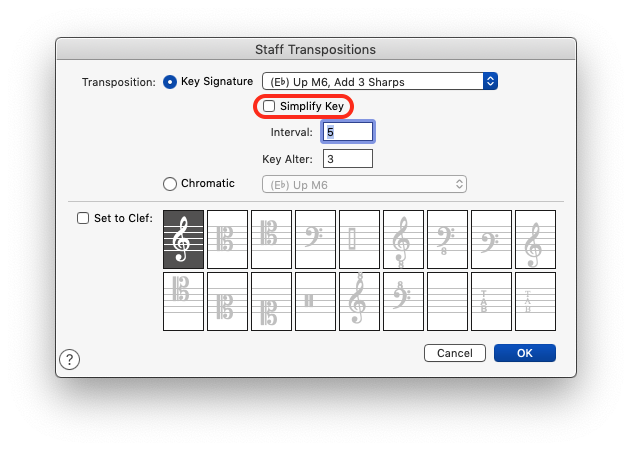632x451 pixels.
Task: Check the Set to Clef option
Action: [84, 218]
